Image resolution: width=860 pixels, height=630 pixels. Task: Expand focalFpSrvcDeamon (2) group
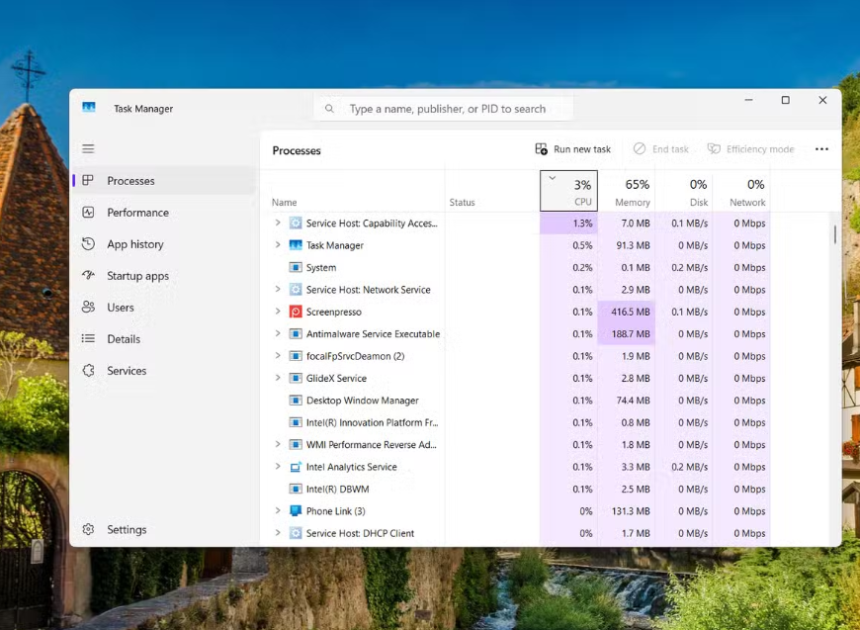coord(278,355)
